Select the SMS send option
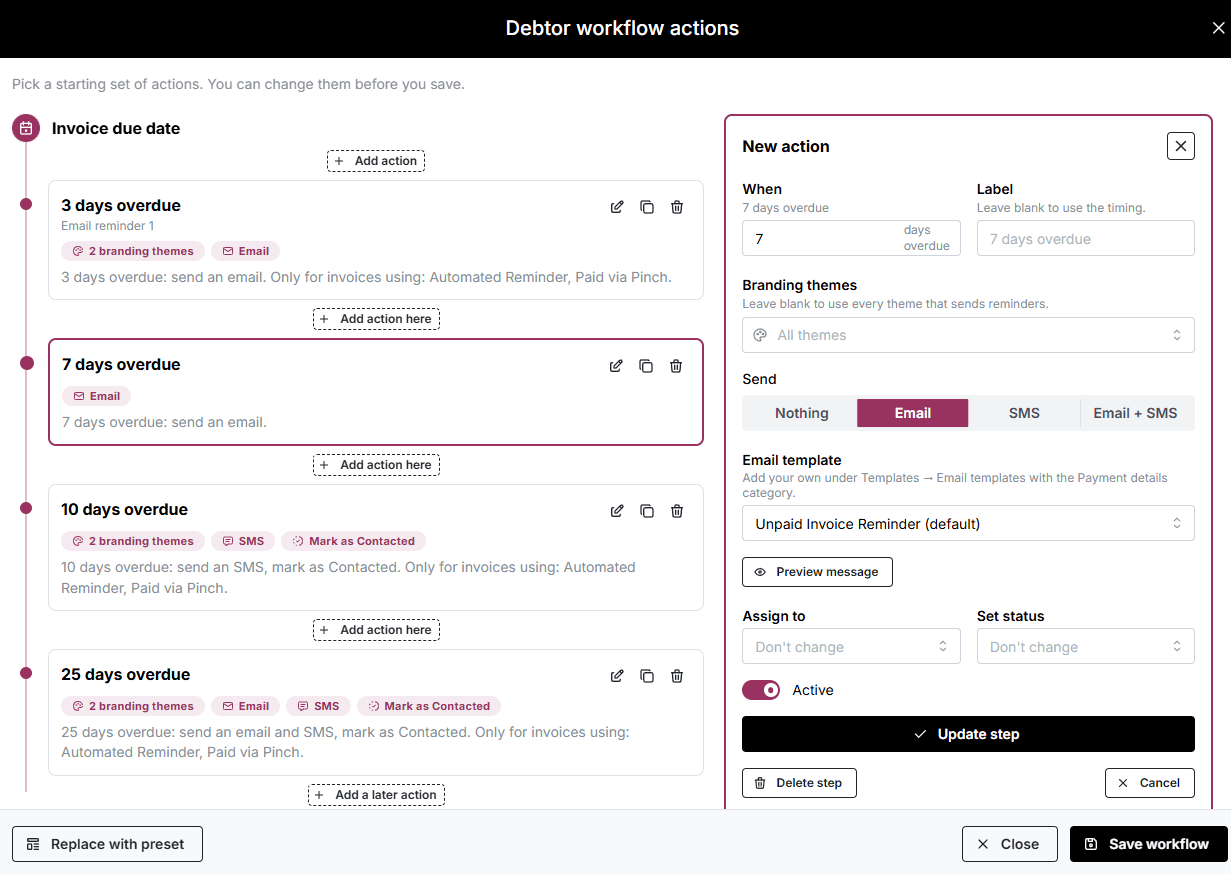The height and width of the screenshot is (874, 1231). [x=1024, y=413]
